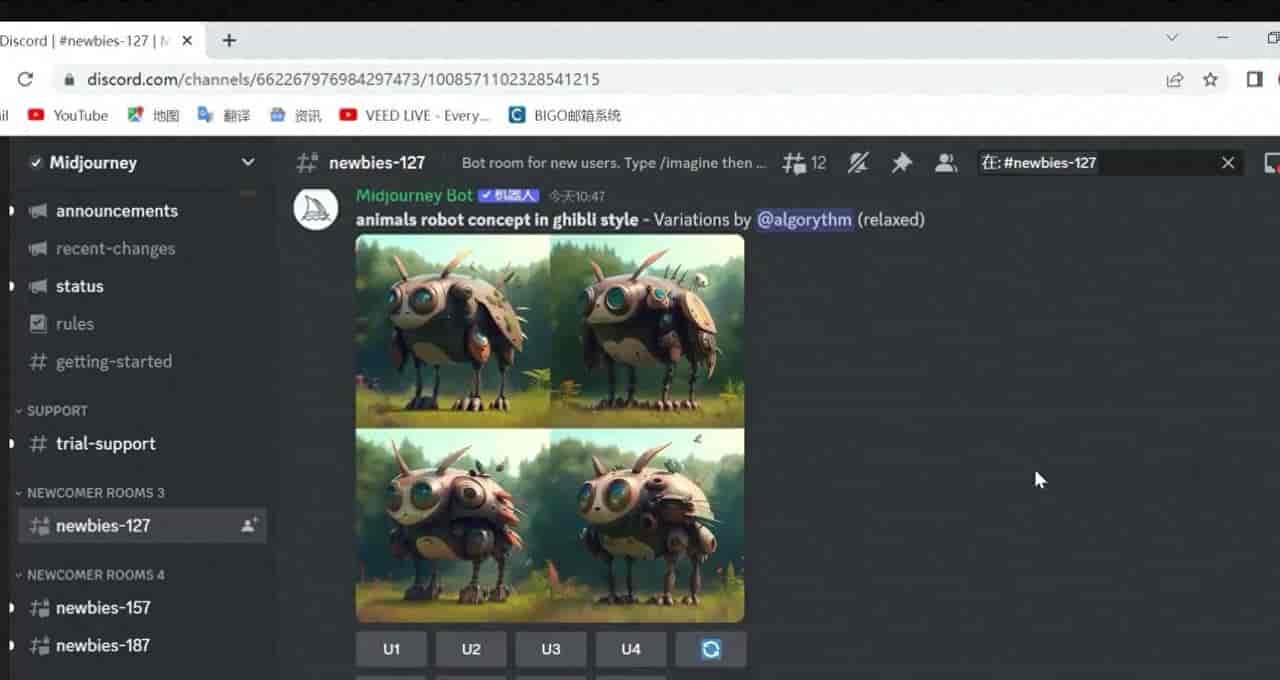Click the create invite icon beside newbies-127
The height and width of the screenshot is (680, 1280).
(249, 525)
